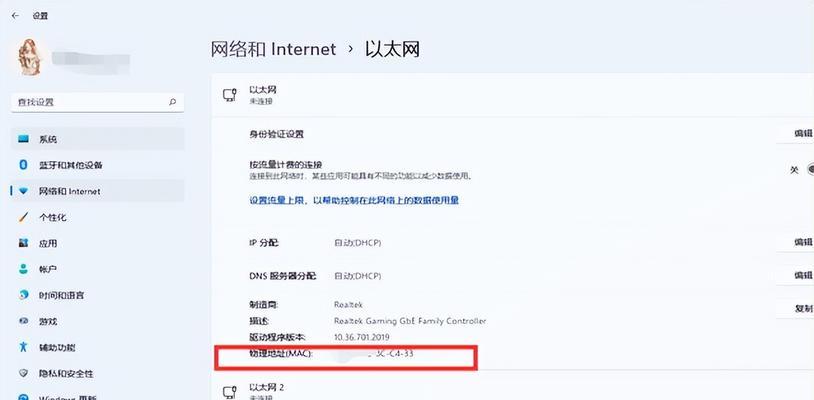Click the 设置流量上限 data limit link

(x=354, y=200)
